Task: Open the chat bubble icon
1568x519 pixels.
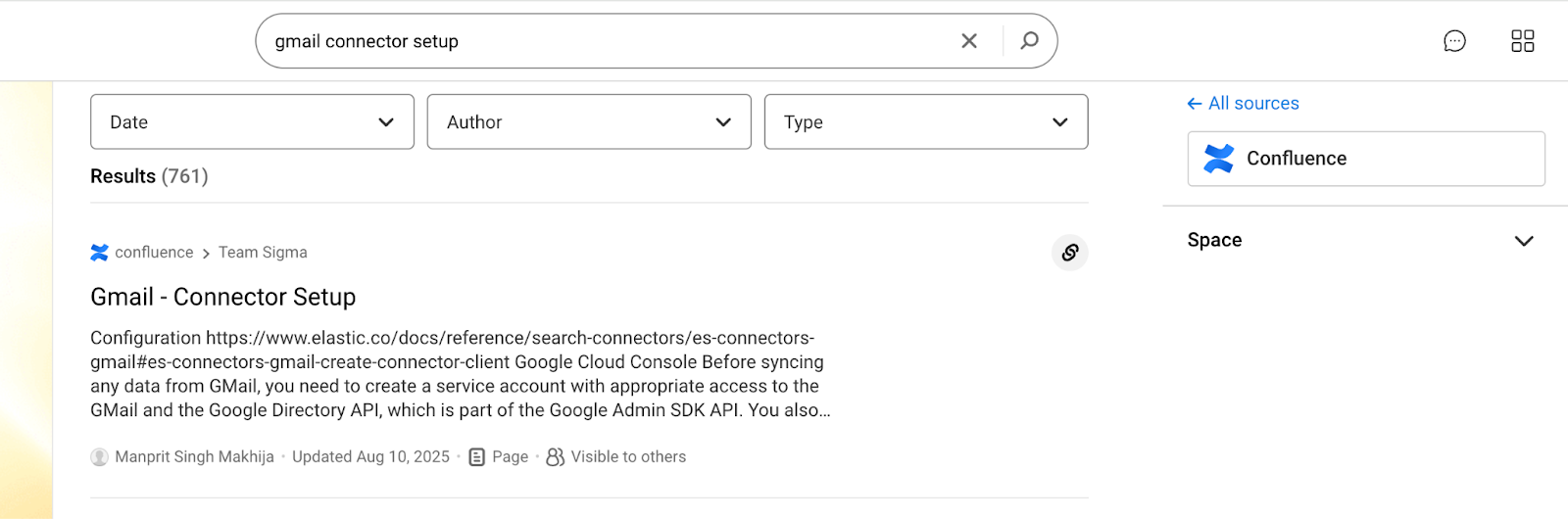Action: click(x=1454, y=41)
